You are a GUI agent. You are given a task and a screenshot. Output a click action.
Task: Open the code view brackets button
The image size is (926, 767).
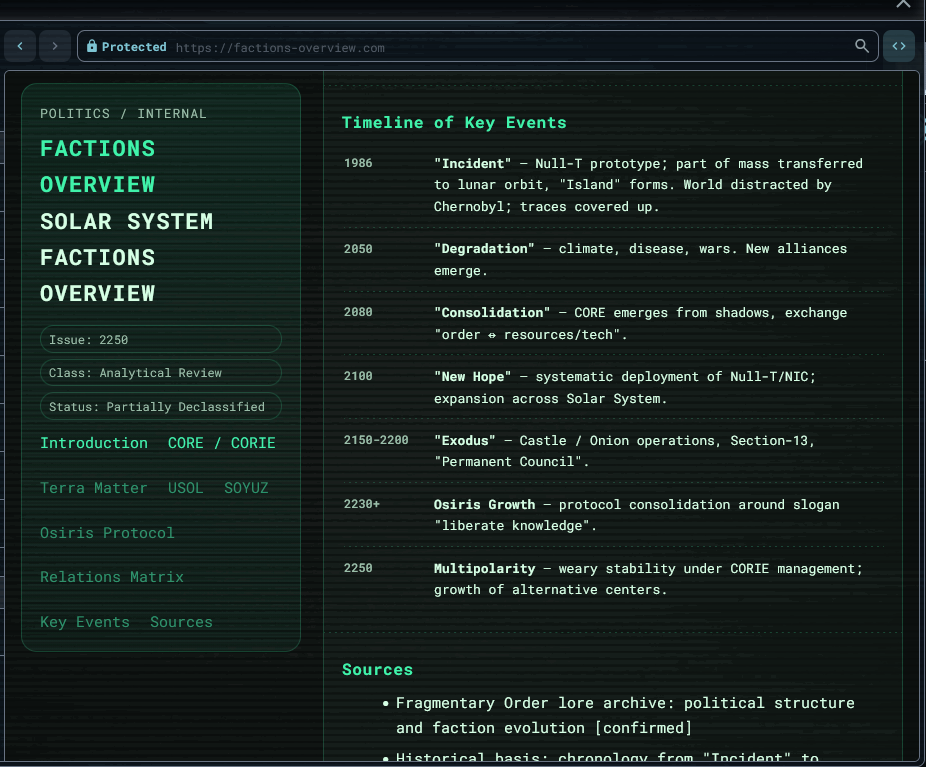click(x=899, y=46)
